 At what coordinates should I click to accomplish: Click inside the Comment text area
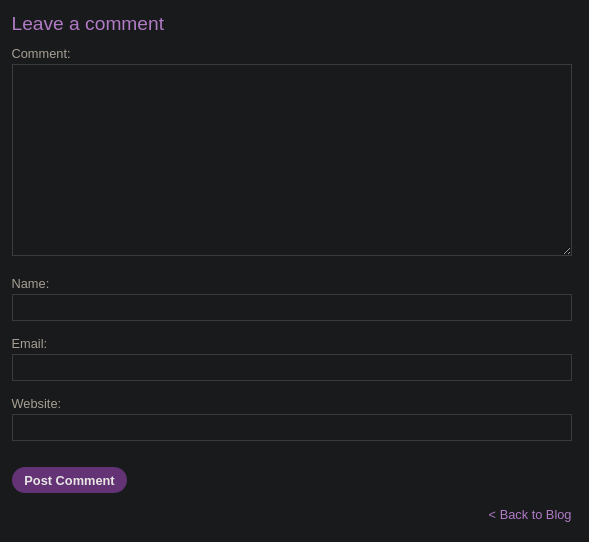[x=292, y=160]
